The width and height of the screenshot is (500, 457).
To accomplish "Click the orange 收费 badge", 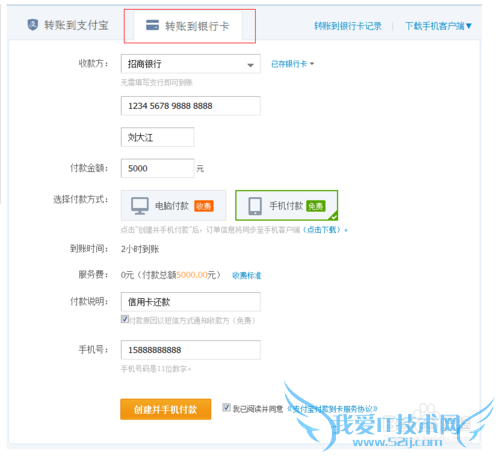I will 204,206.
